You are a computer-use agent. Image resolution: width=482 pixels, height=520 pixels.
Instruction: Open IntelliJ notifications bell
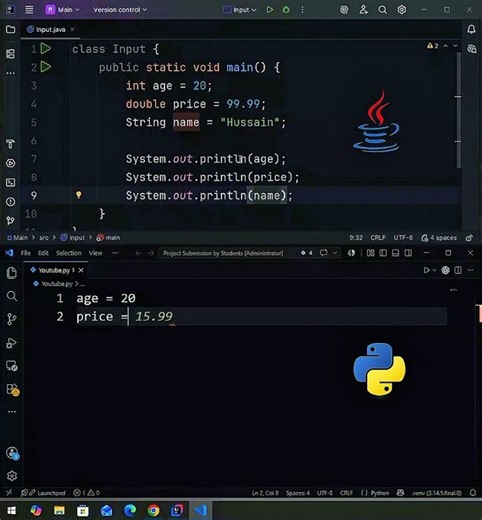coord(471,29)
